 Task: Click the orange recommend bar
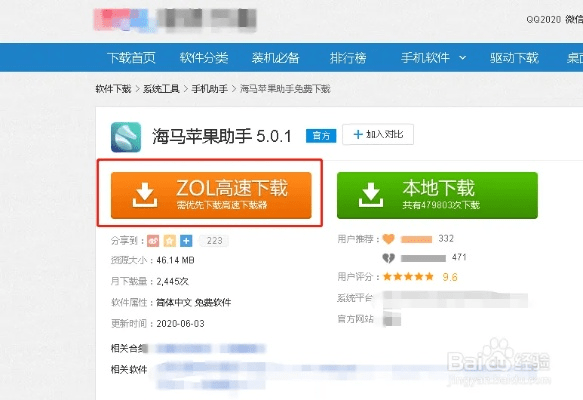[416, 239]
